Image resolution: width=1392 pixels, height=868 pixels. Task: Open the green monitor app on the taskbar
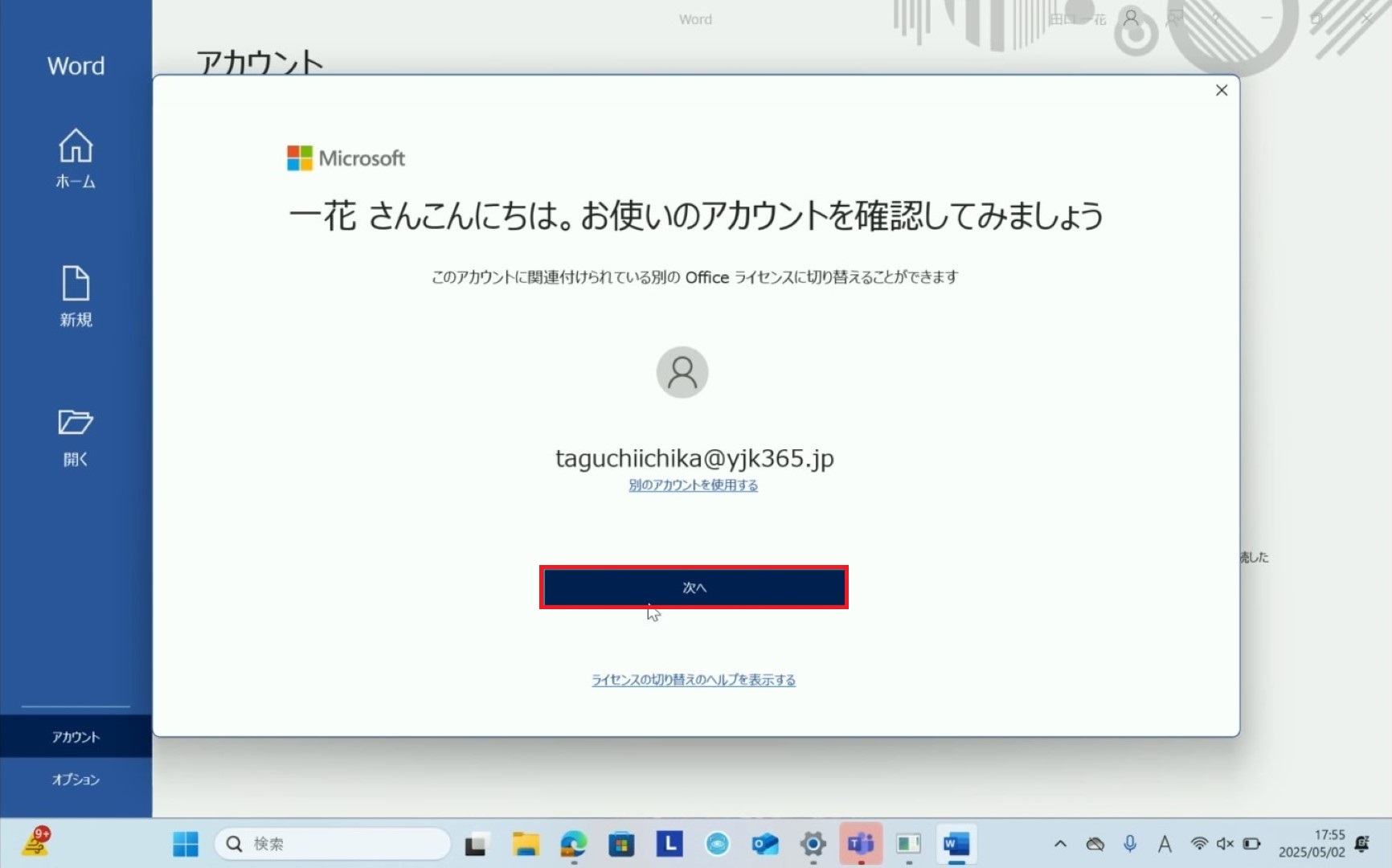point(908,844)
